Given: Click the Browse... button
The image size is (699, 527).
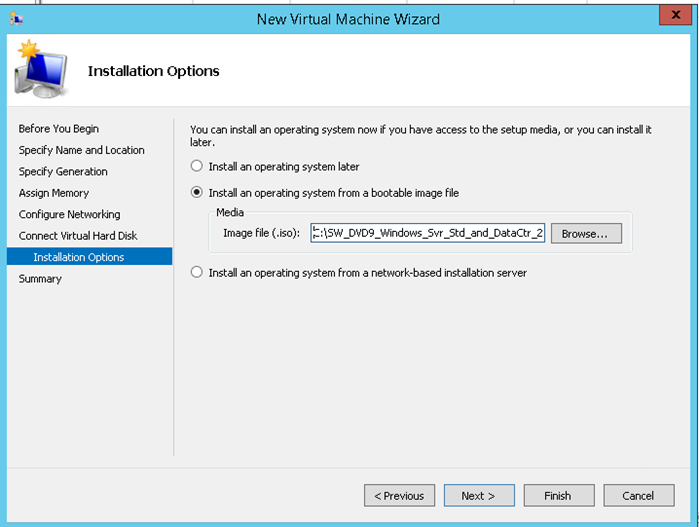Looking at the screenshot, I should 586,234.
